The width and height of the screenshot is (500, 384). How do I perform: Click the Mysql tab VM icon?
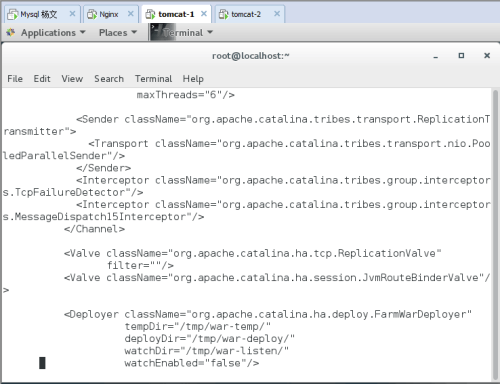click(x=12, y=14)
